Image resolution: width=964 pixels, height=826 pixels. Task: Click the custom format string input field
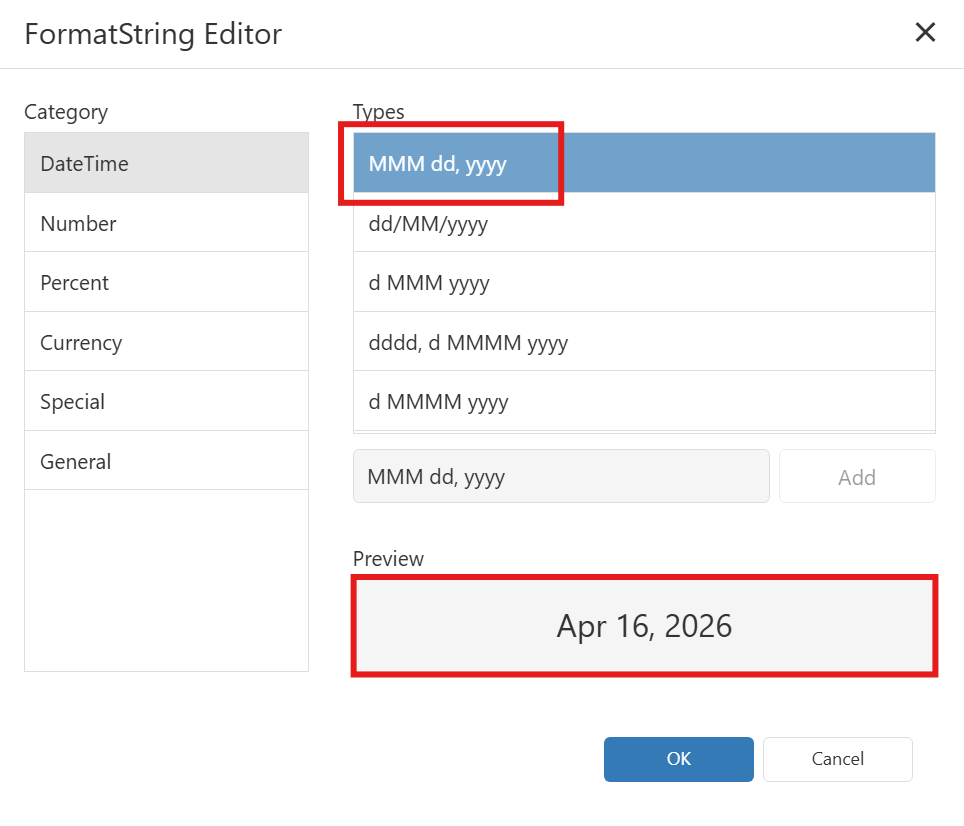click(x=560, y=476)
